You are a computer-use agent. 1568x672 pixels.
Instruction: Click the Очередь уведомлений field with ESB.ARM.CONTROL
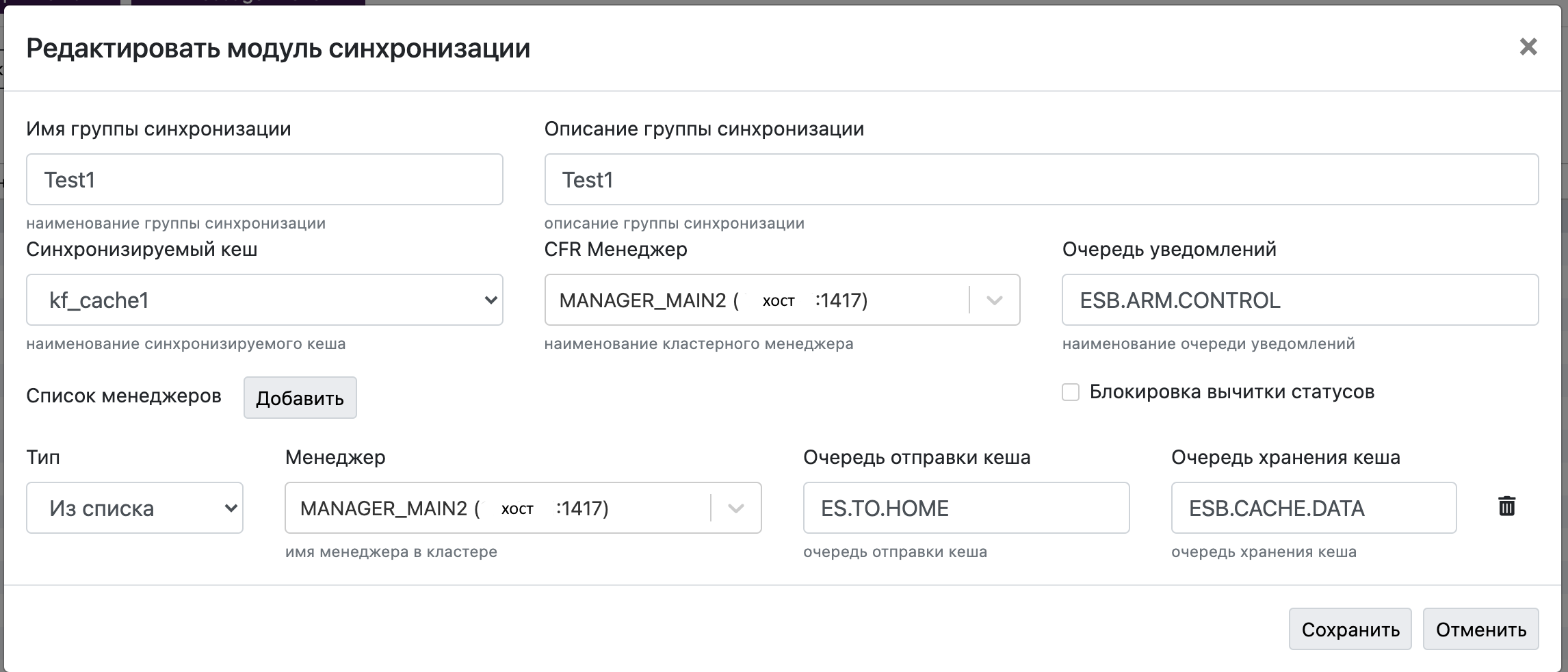pyautogui.click(x=1300, y=300)
